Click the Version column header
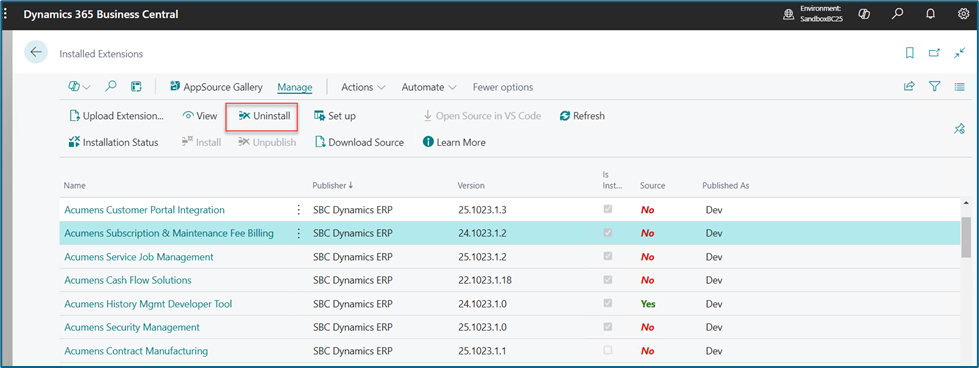979x368 pixels. [x=471, y=186]
